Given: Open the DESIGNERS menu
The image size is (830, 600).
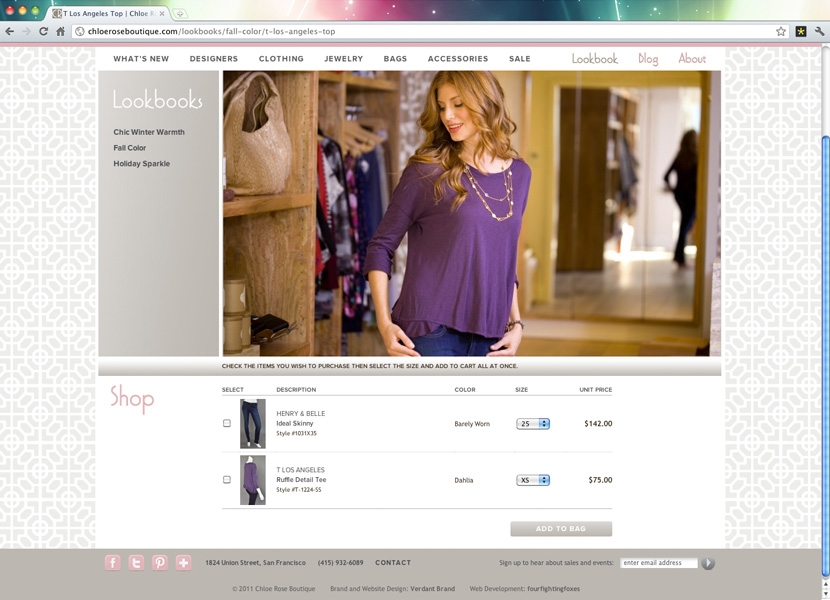Looking at the screenshot, I should (x=214, y=59).
